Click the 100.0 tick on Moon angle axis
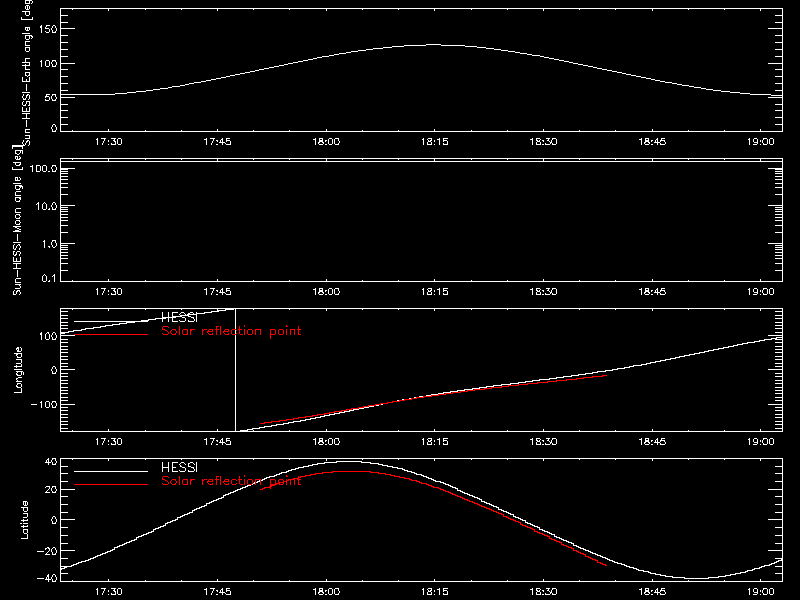800x600 pixels. [x=43, y=168]
